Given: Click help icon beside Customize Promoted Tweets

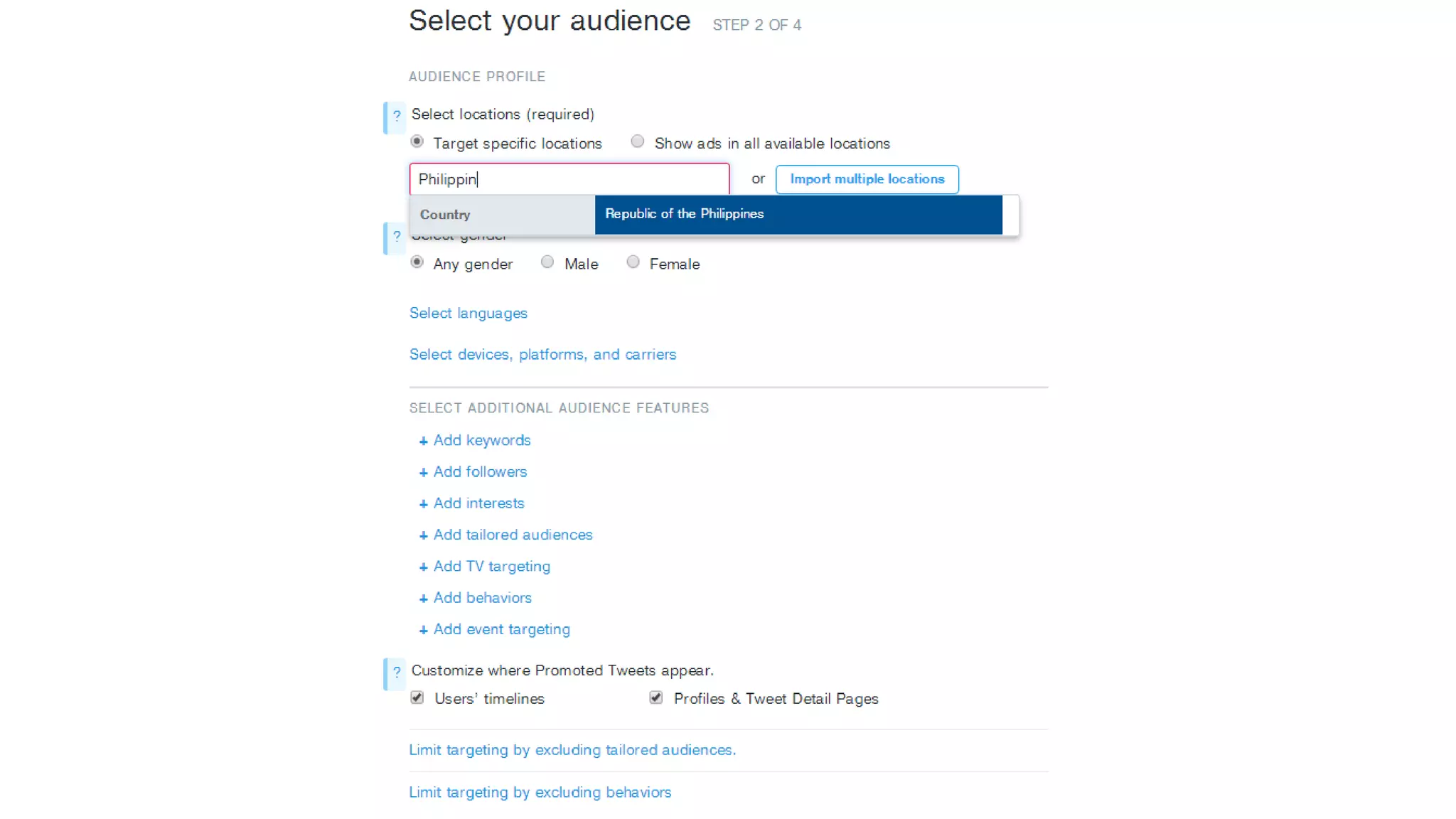Looking at the screenshot, I should click(x=396, y=672).
